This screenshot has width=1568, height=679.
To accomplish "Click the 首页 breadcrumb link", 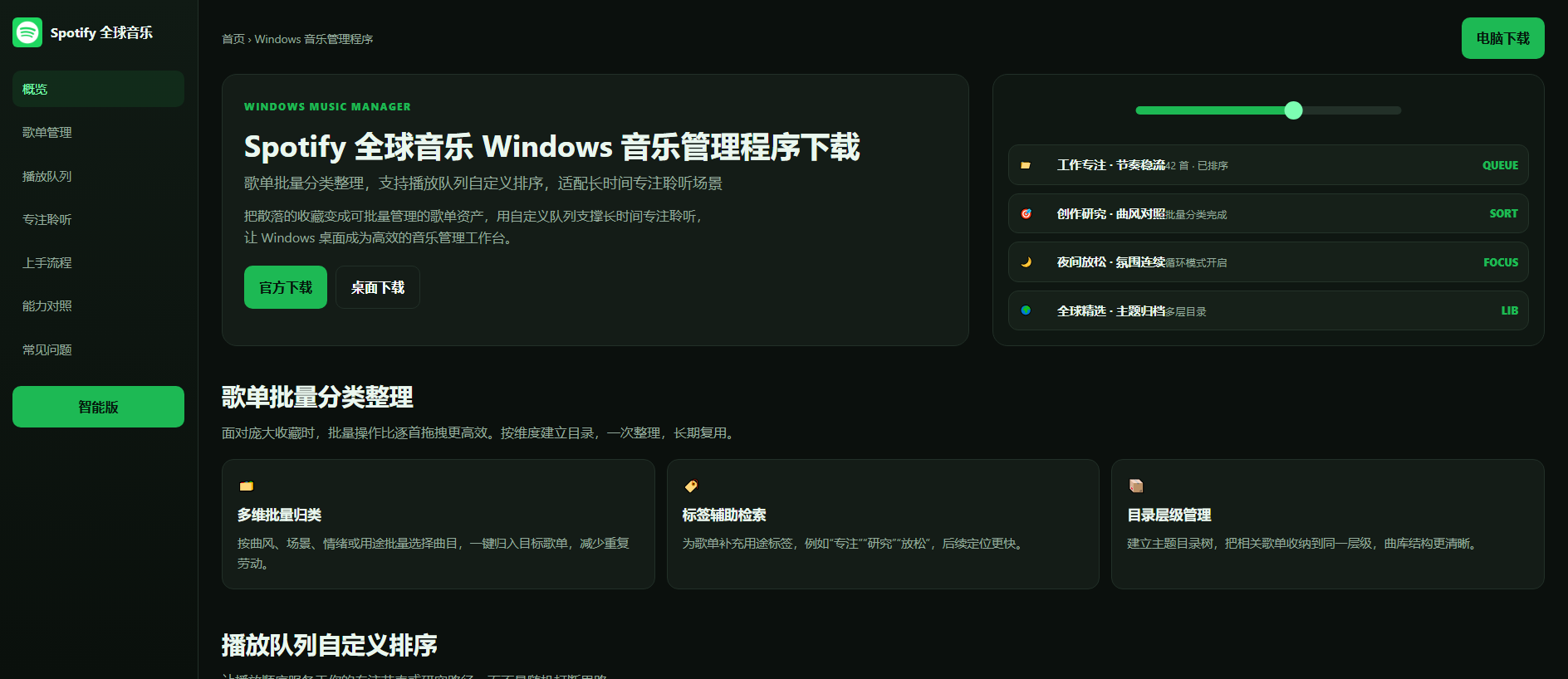I will point(233,39).
